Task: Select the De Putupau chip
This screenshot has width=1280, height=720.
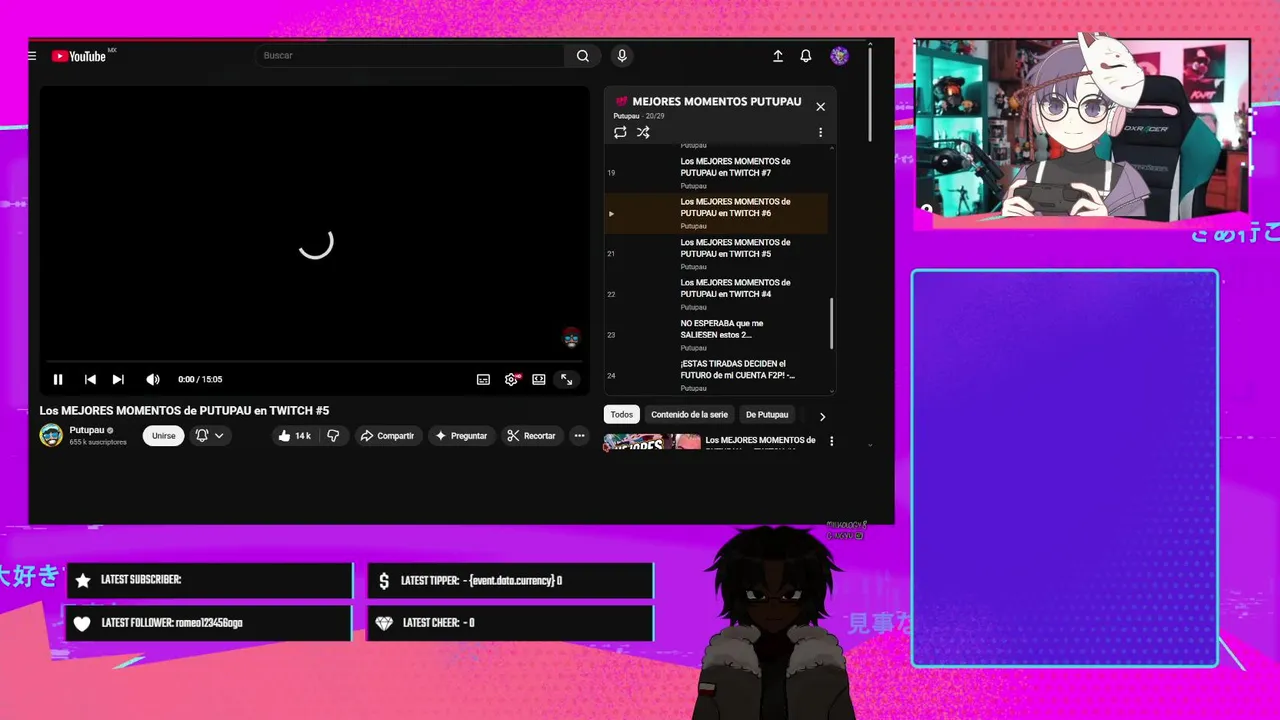Action: (767, 415)
